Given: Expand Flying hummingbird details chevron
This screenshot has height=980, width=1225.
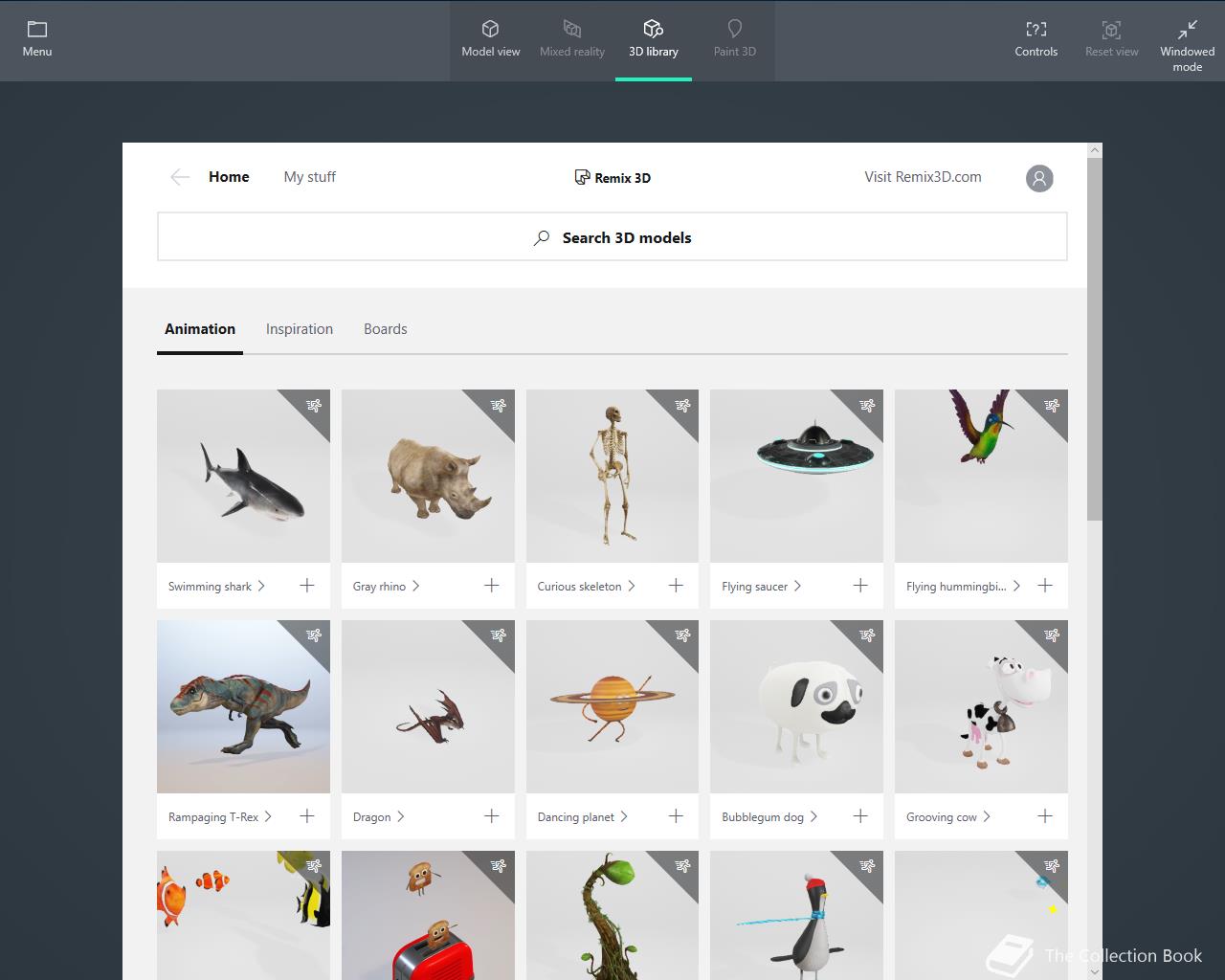Looking at the screenshot, I should point(1016,586).
